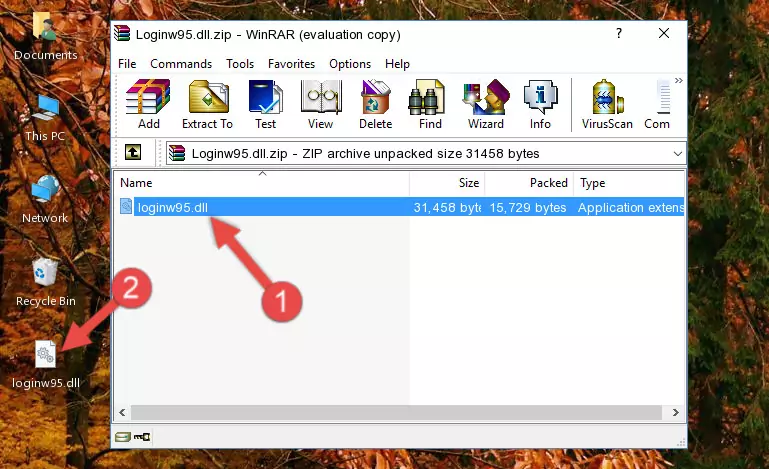The image size is (769, 469).
Task: Click the WinRAR title bar icon
Action: click(x=122, y=34)
